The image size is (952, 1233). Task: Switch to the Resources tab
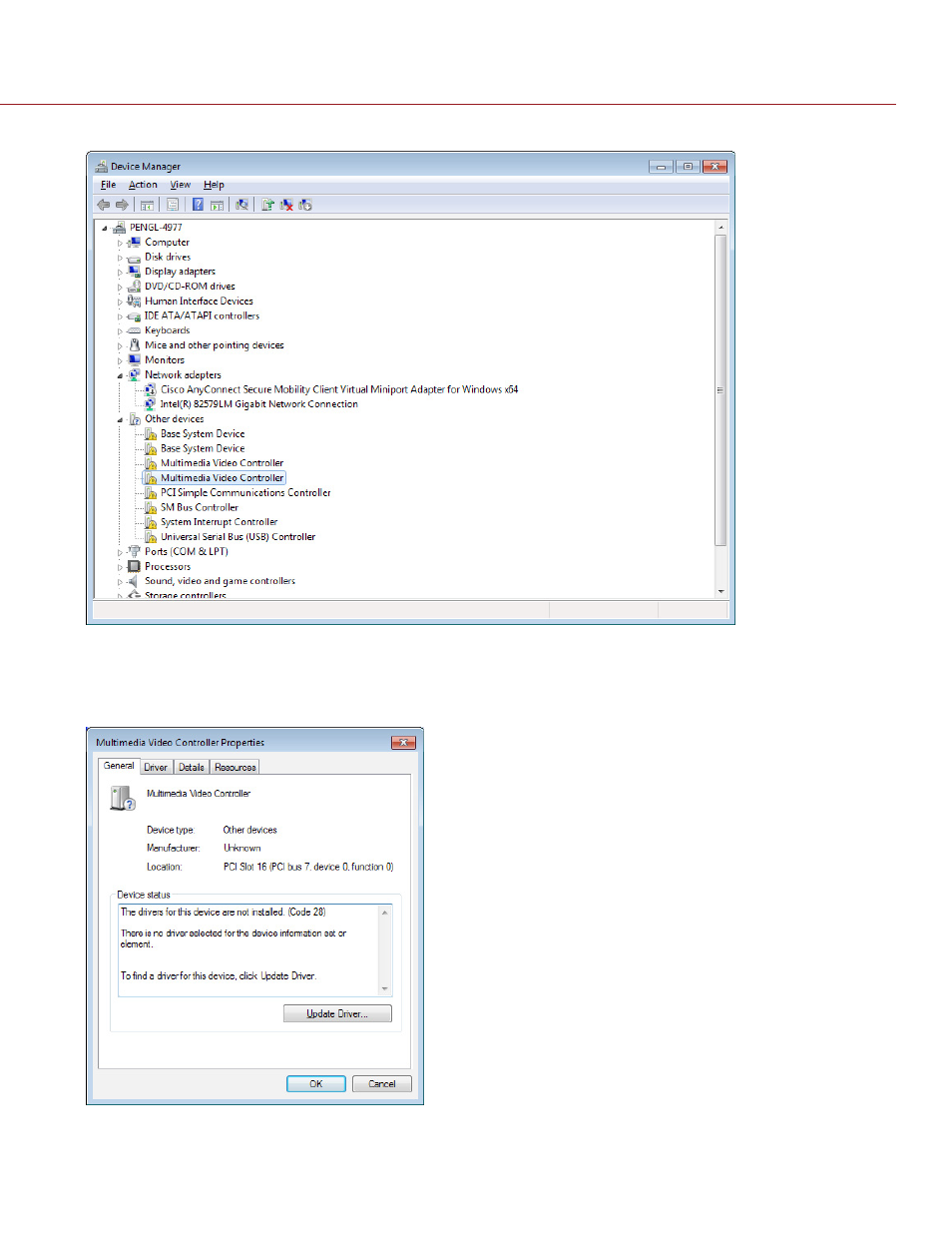pos(235,768)
